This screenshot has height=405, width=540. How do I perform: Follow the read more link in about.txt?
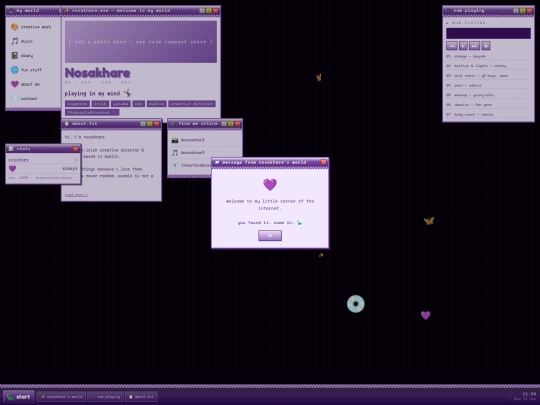coord(76,195)
